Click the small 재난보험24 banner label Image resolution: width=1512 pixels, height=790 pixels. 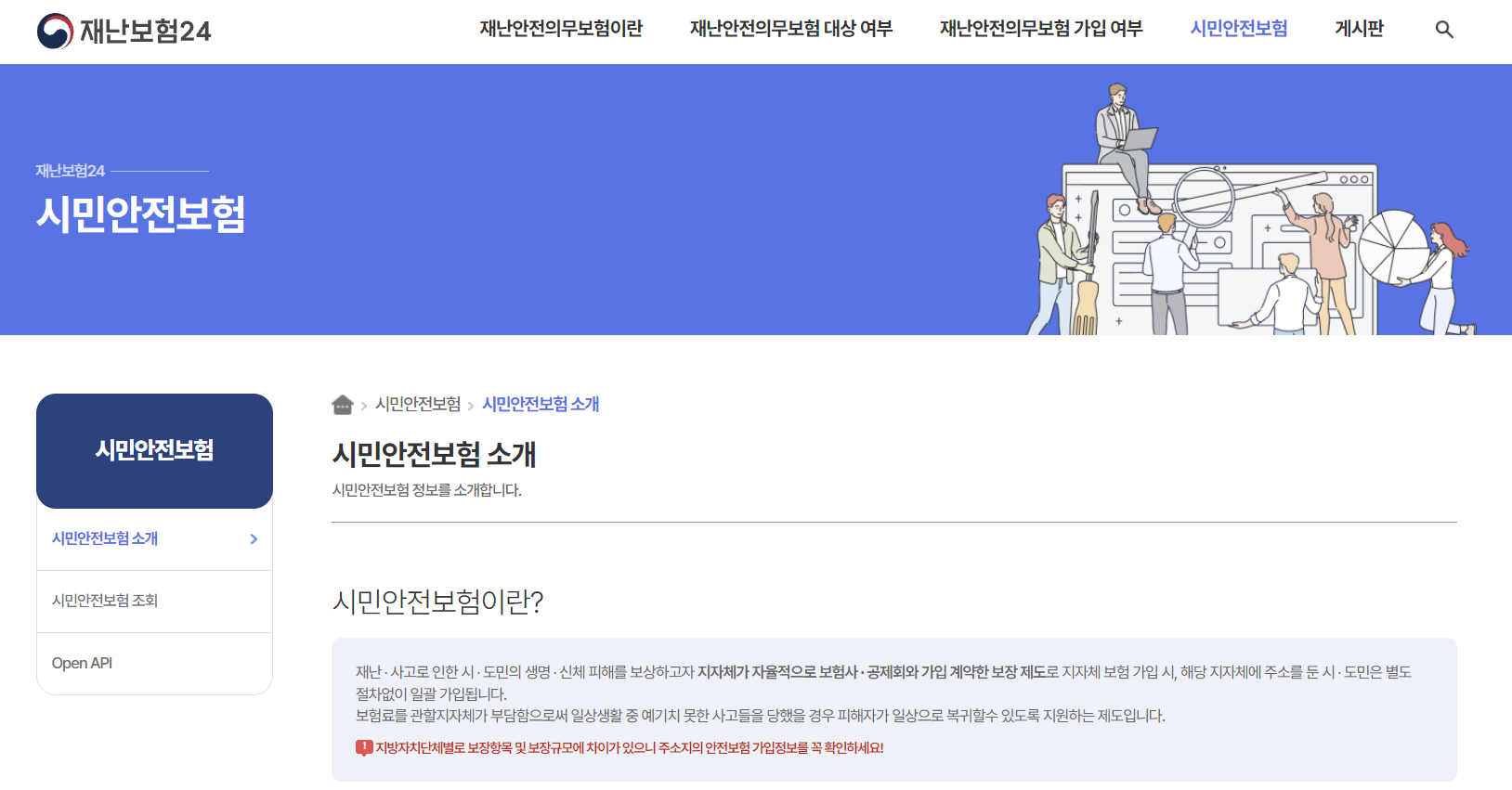[x=71, y=171]
